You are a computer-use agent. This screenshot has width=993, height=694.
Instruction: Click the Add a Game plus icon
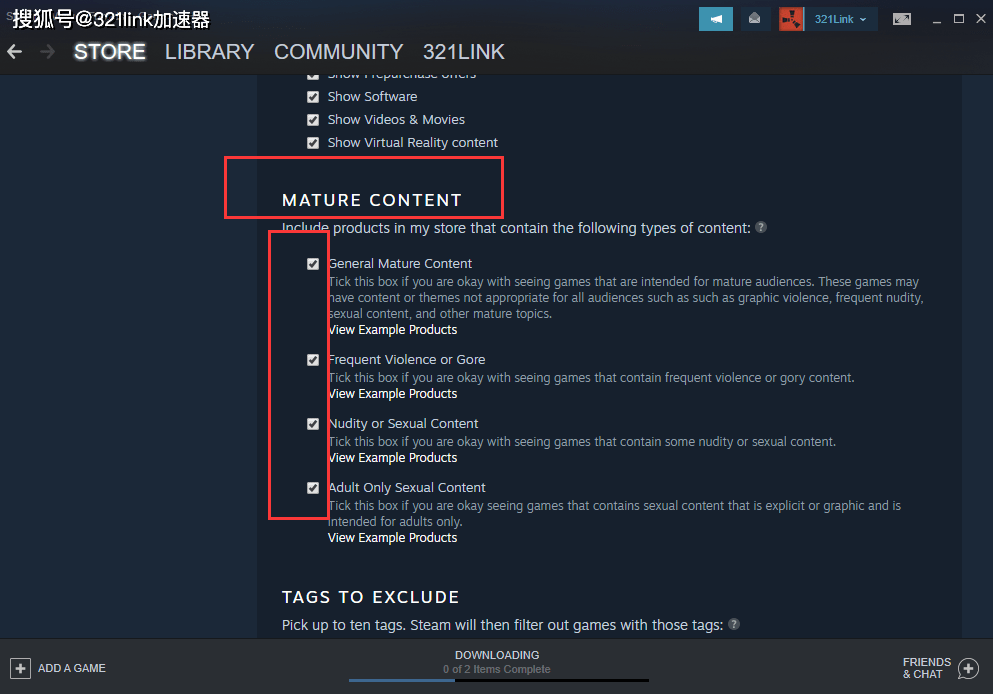(20, 668)
